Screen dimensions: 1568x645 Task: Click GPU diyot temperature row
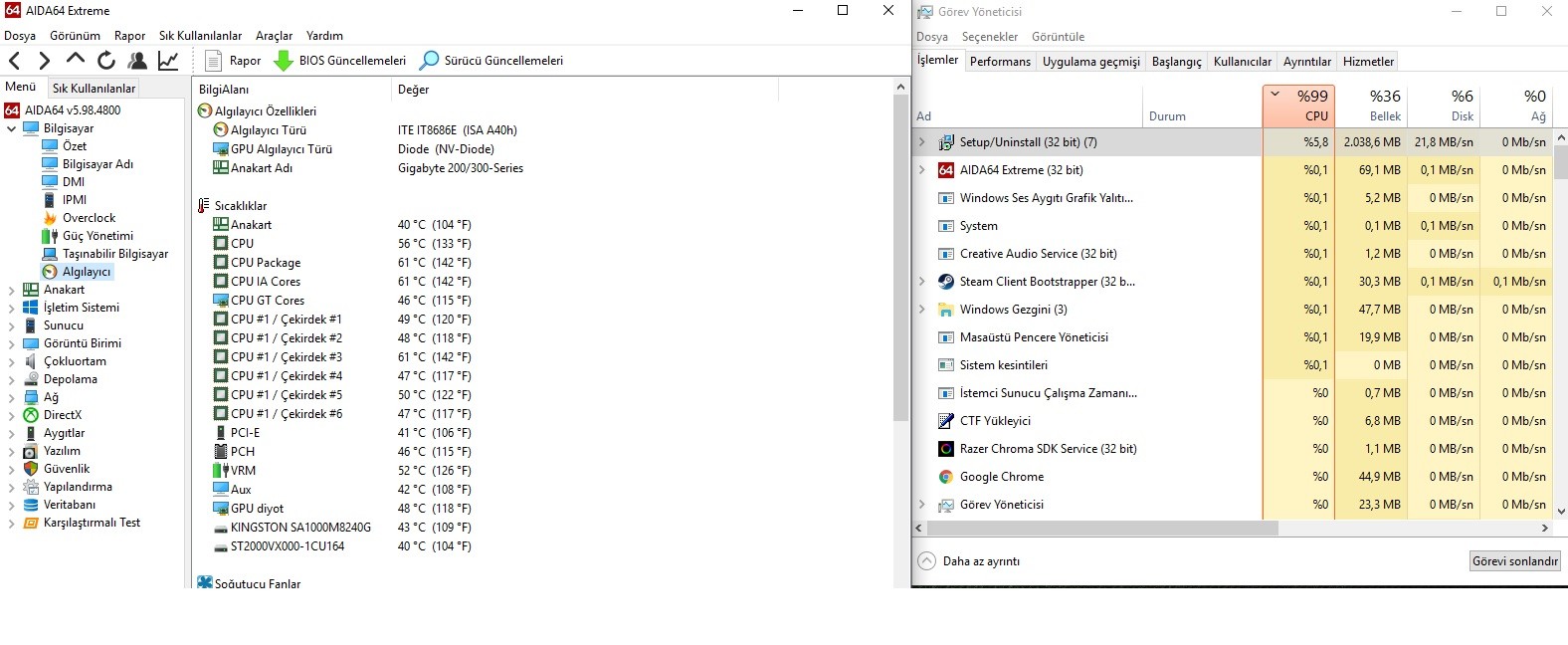343,509
